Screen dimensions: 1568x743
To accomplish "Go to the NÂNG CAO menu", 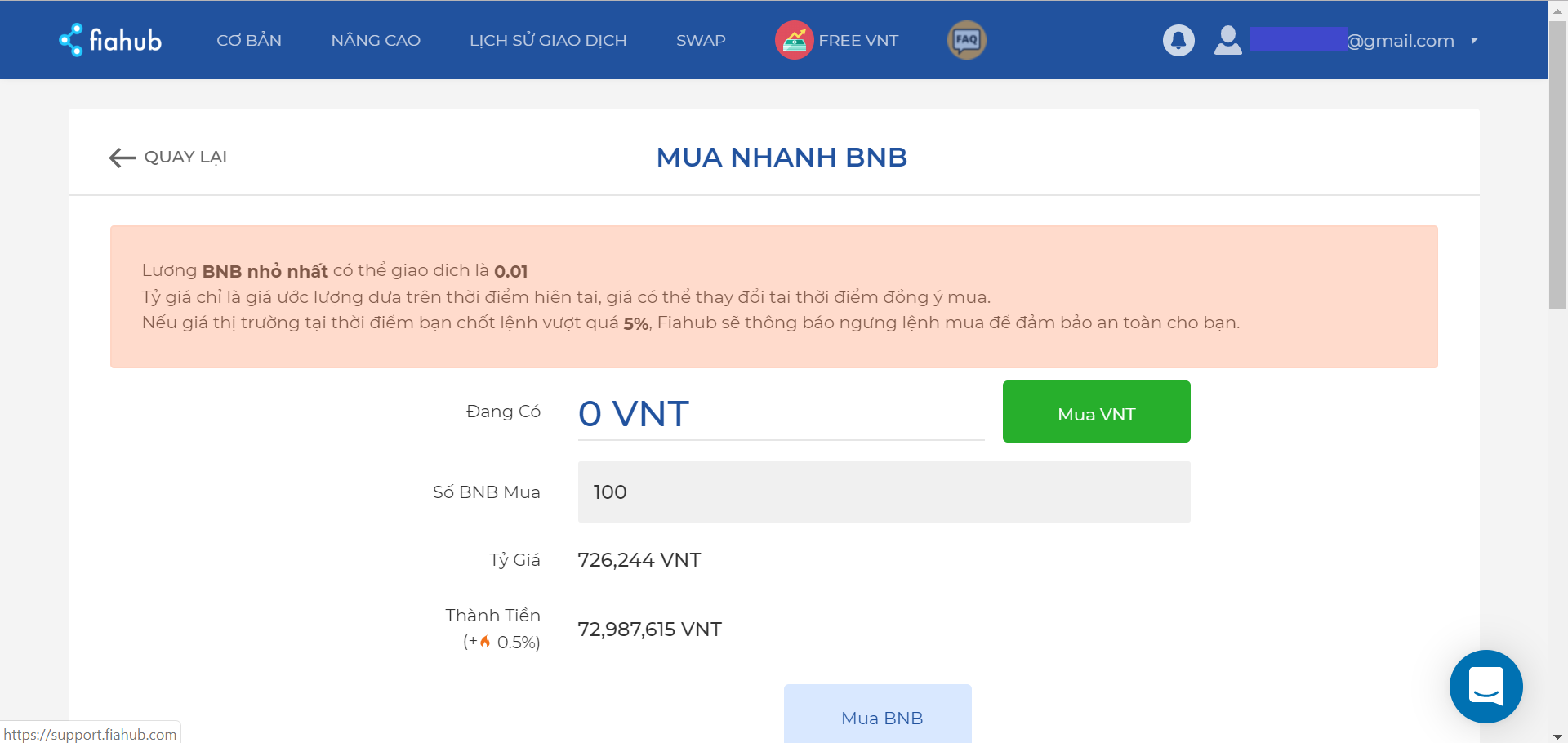I will 376,40.
